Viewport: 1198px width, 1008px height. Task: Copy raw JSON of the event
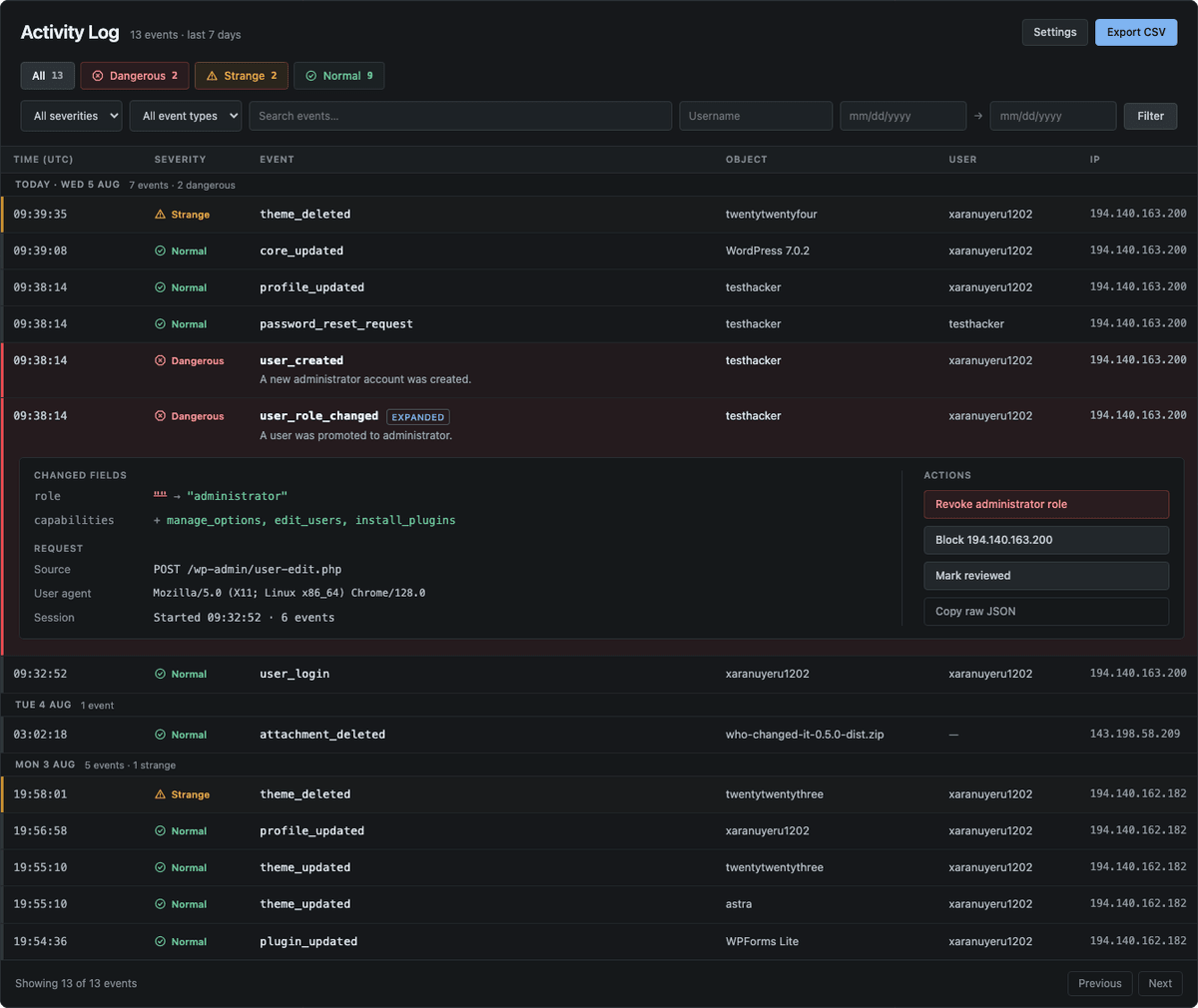[1046, 612]
